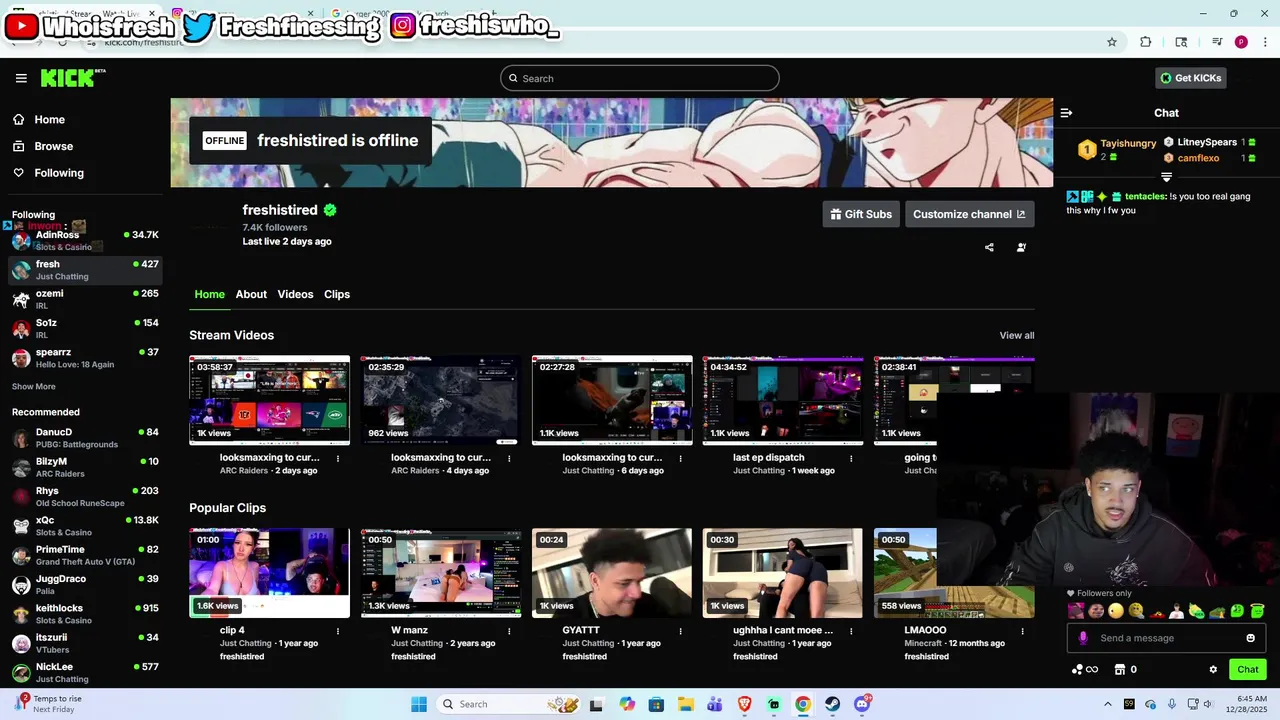
Task: Switch to the Clips tab
Action: pos(337,294)
